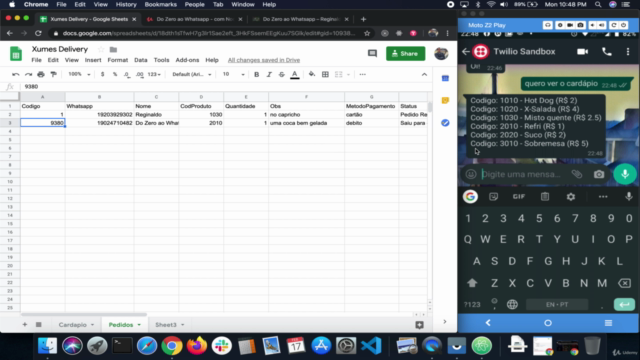Open Keep in the Sheets side panel
Image resolution: width=640 pixels, height=360 pixels.
pyautogui.click(x=445, y=100)
